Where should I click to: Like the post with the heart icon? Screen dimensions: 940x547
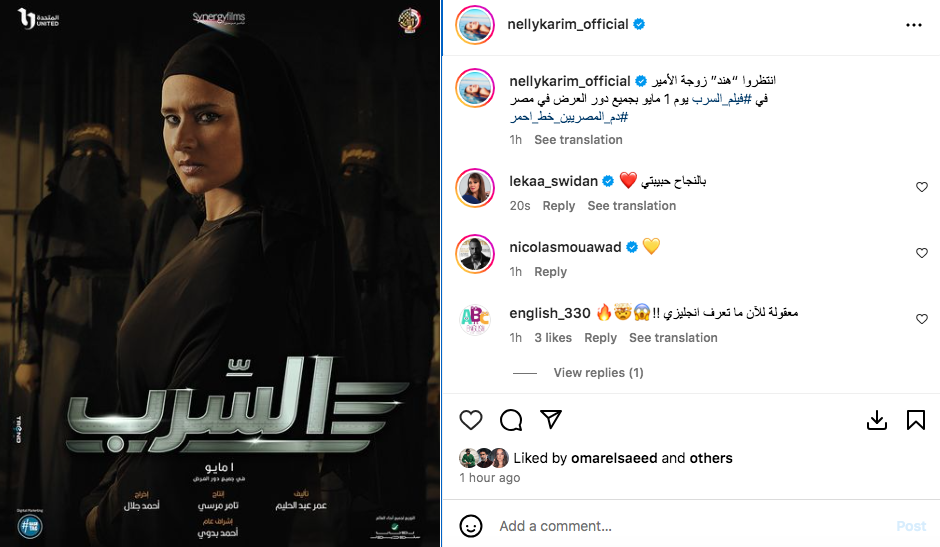click(471, 420)
